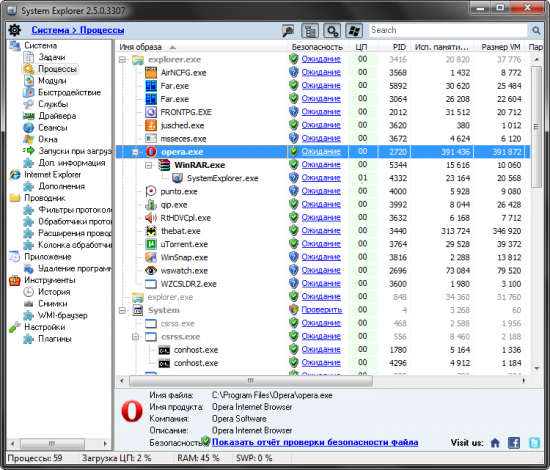
Task: Open Окна in the sidebar
Action: tap(48, 139)
